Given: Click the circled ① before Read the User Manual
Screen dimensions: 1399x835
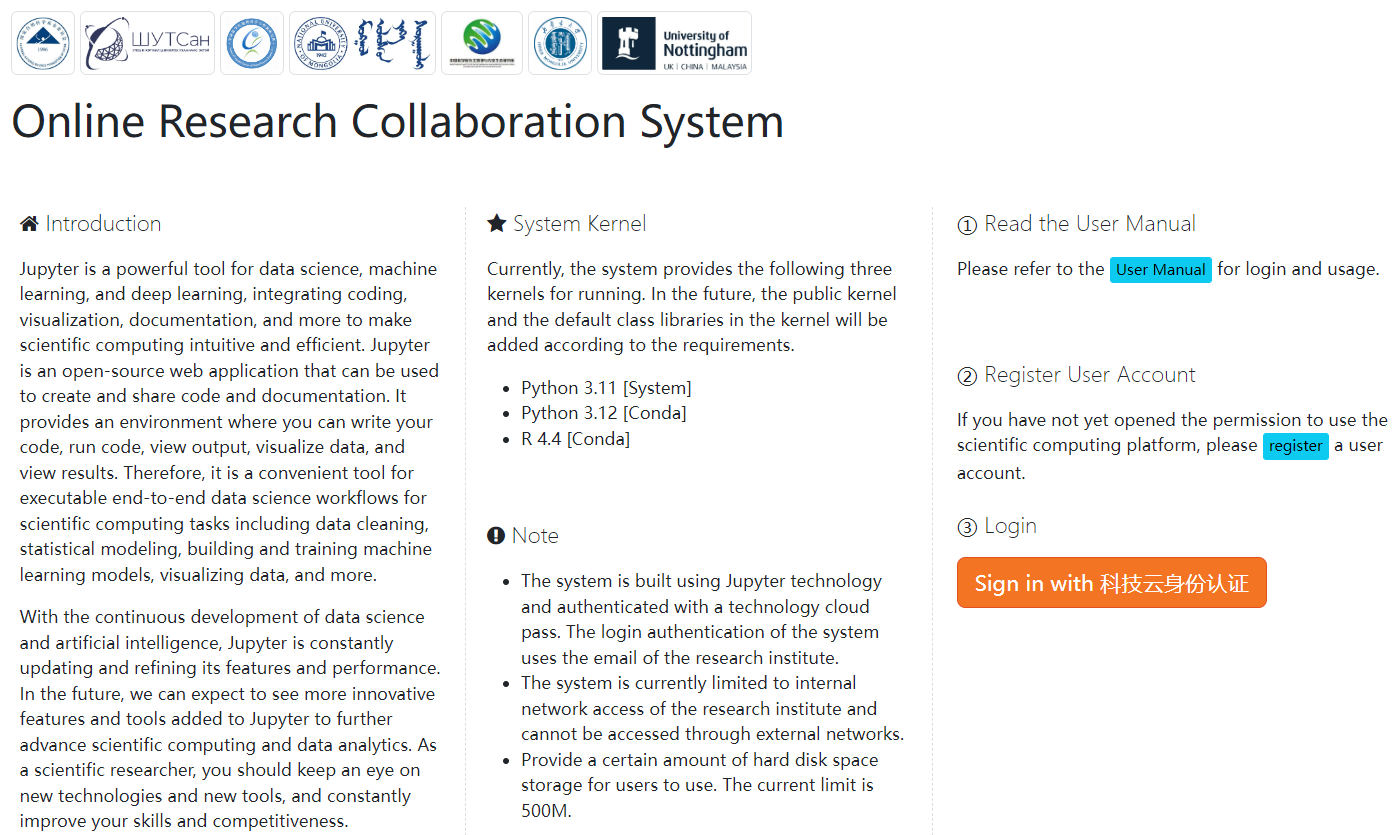Looking at the screenshot, I should click(x=966, y=225).
